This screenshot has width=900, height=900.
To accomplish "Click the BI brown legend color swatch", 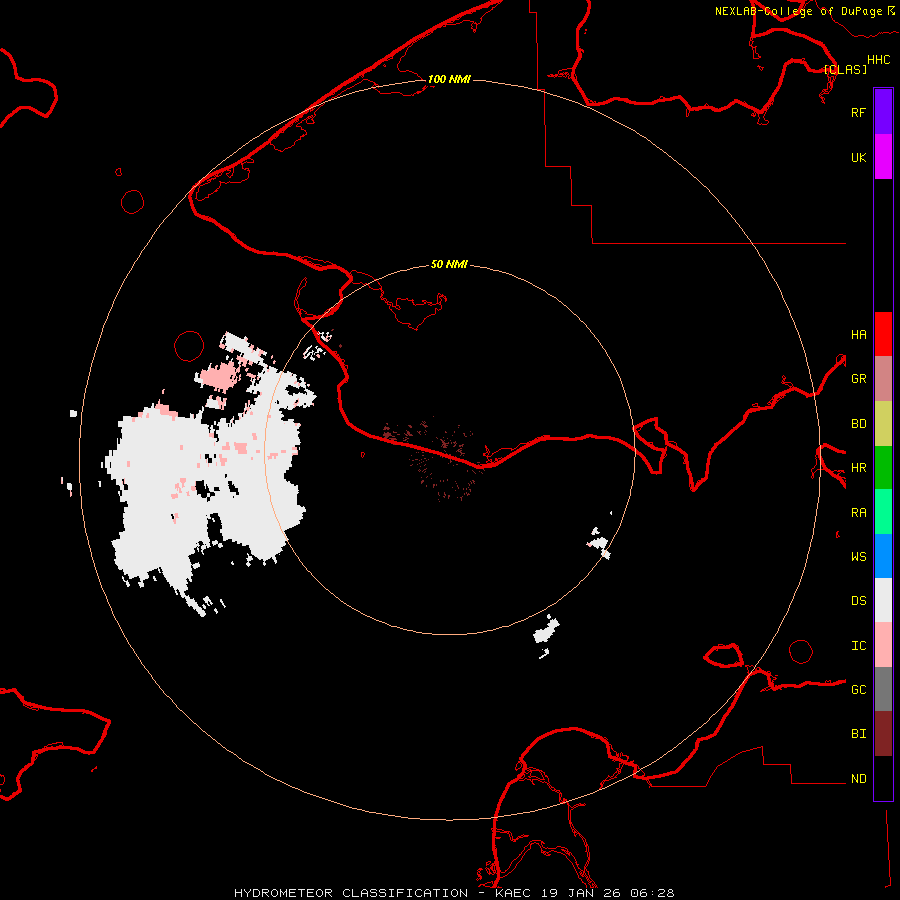I will tap(883, 734).
